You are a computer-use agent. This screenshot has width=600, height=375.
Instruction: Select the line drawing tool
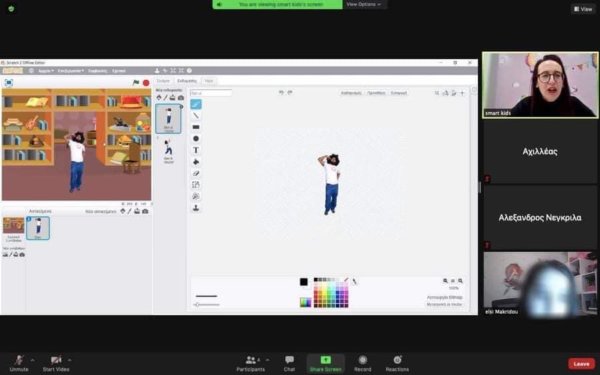[196, 116]
